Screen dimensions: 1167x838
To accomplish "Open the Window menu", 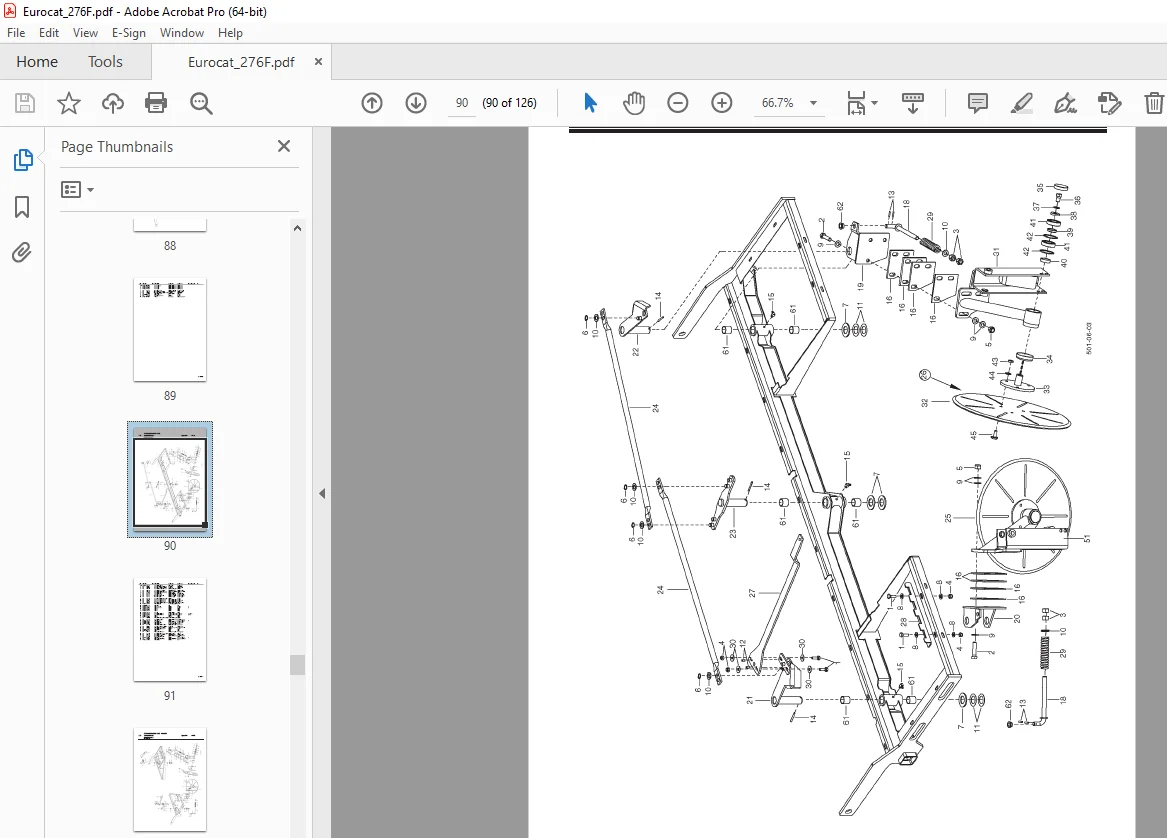I will [182, 33].
